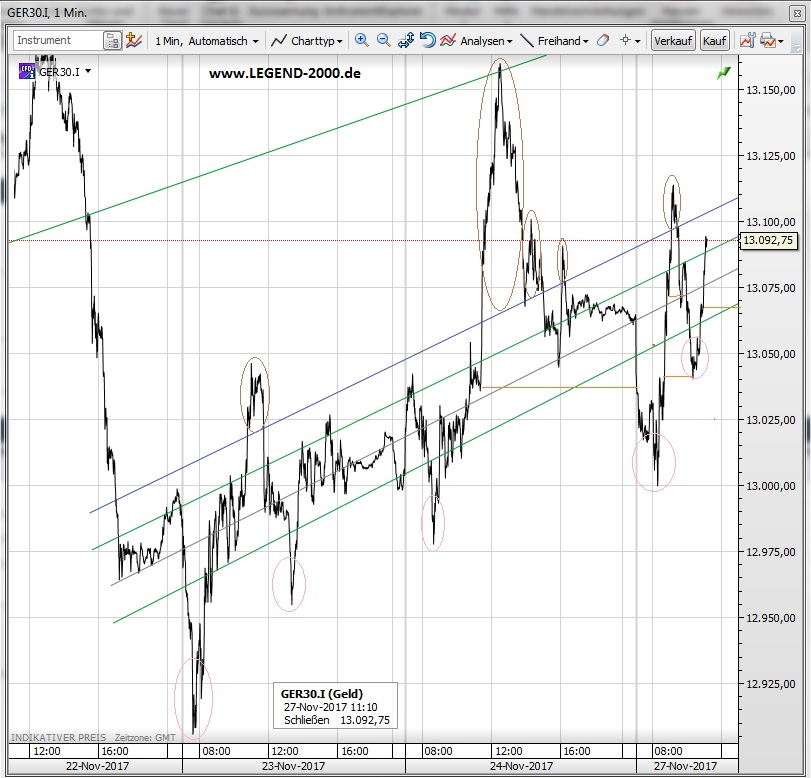The height and width of the screenshot is (778, 811).
Task: Click the 12.925,00 price axis label
Action: [x=770, y=684]
